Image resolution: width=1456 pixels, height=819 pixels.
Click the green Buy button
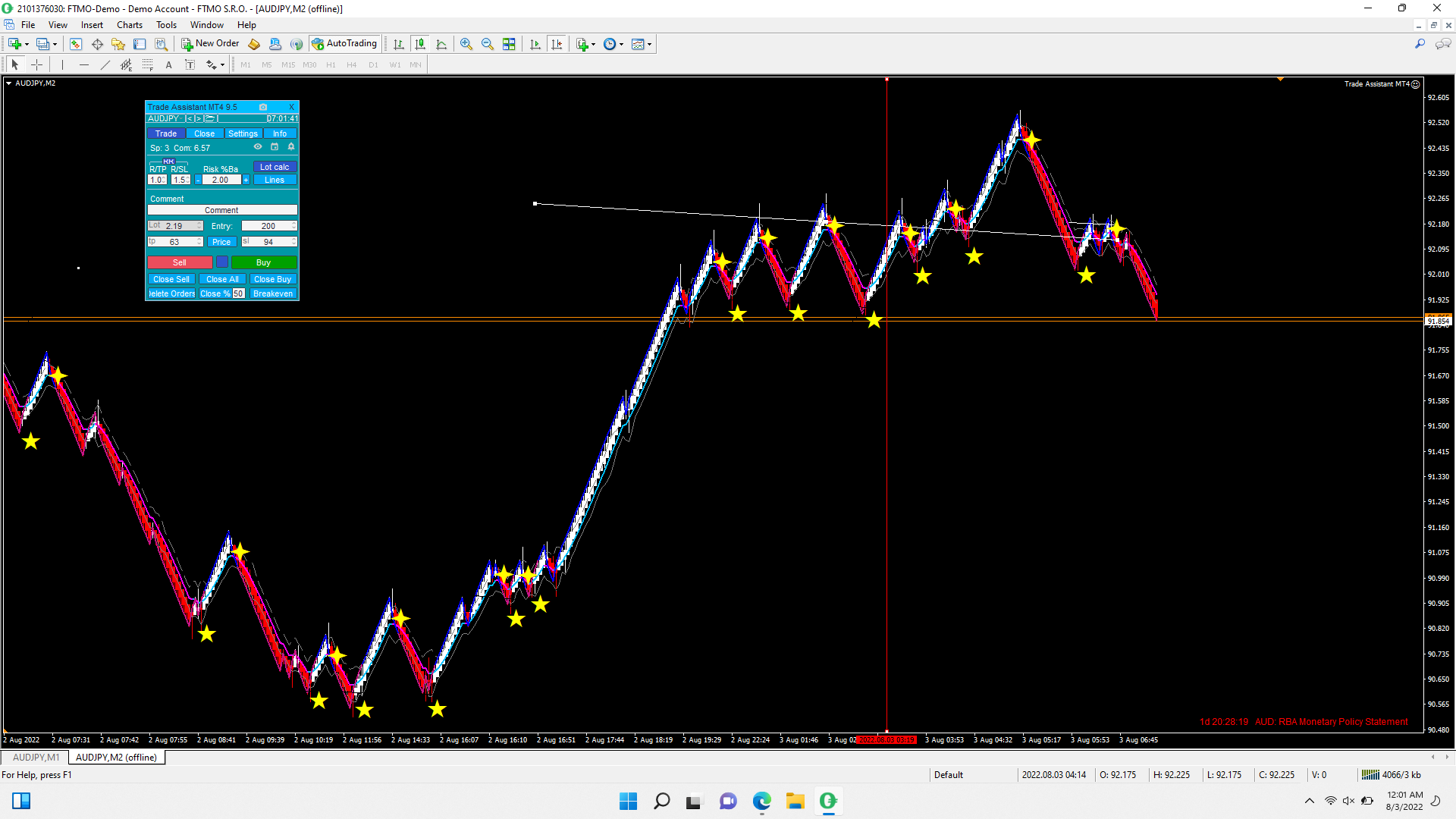(263, 262)
